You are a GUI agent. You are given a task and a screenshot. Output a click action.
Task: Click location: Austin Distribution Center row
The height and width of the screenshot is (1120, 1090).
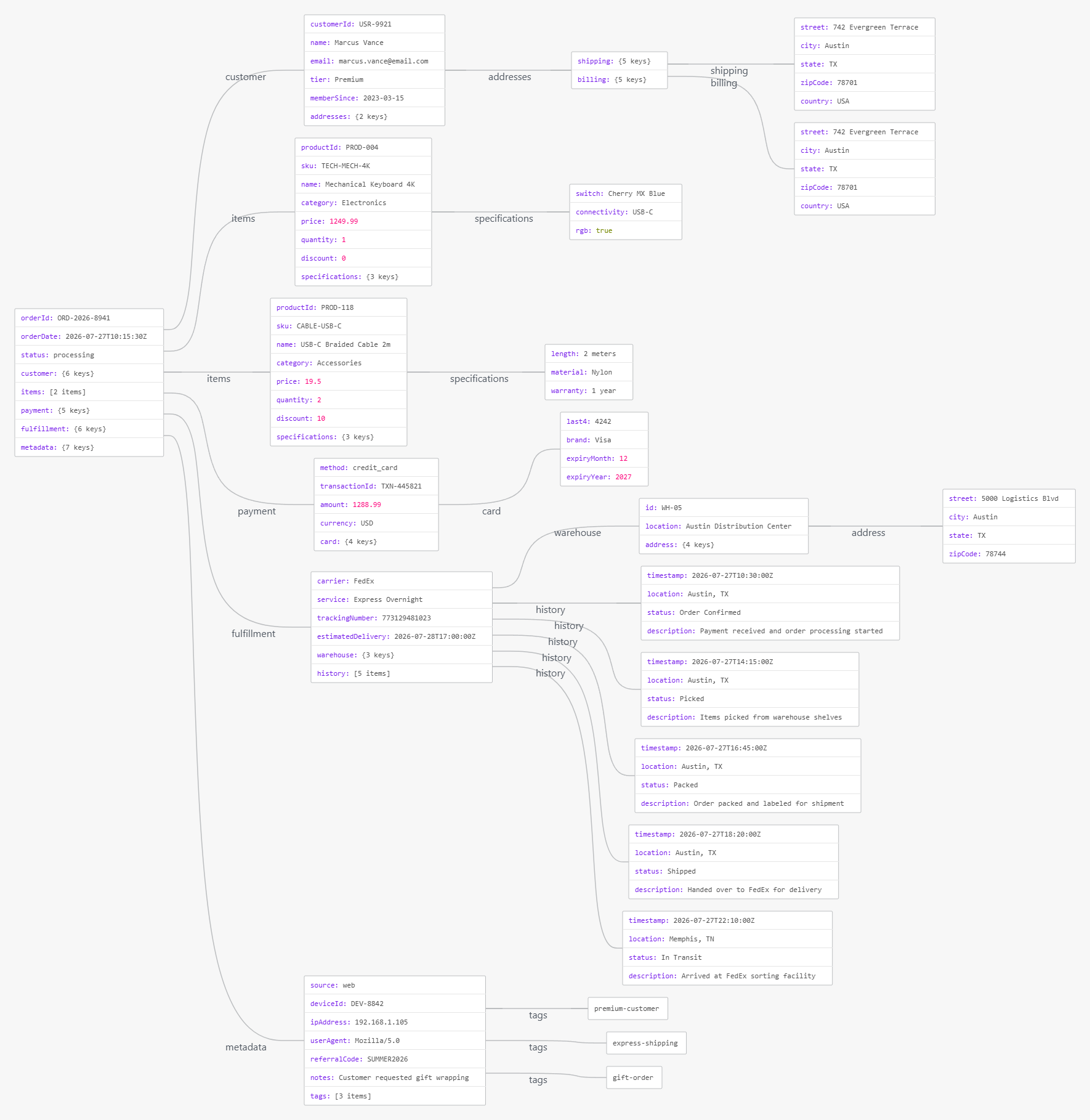[x=724, y=526]
